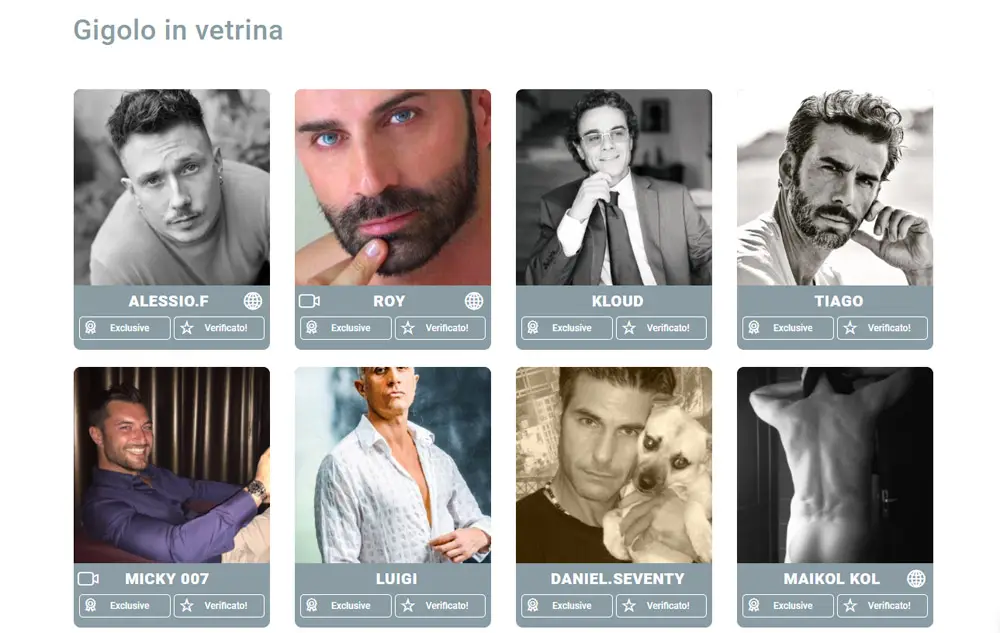Open the MICKY 007 profile photo
The height and width of the screenshot is (633, 1000).
pos(172,465)
